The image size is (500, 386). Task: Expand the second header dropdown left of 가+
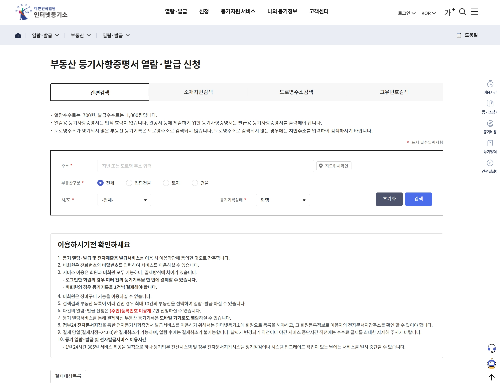click(429, 13)
